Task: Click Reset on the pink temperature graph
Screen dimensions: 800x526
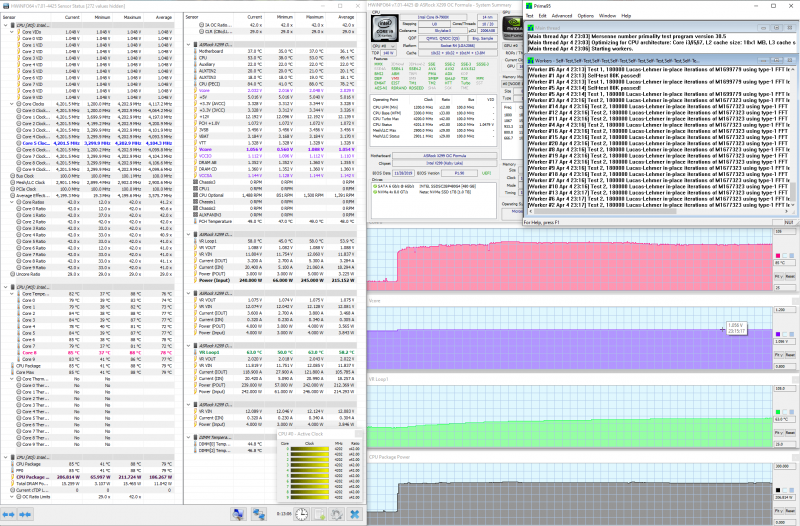Action: pyautogui.click(x=790, y=277)
